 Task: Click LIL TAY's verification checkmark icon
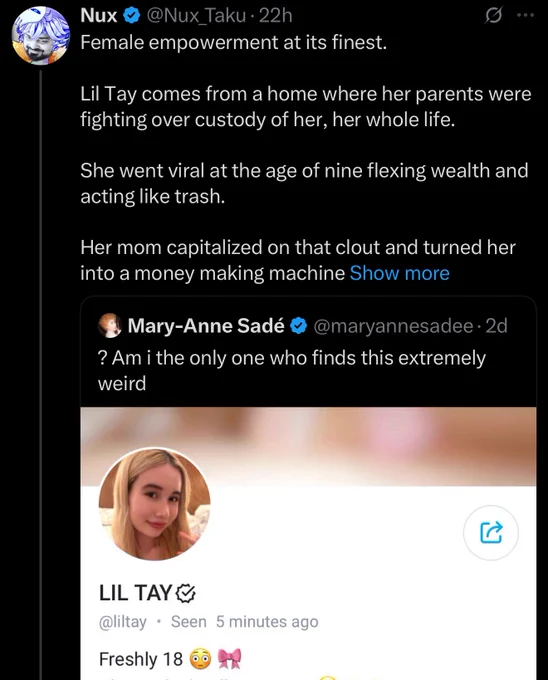(186, 593)
